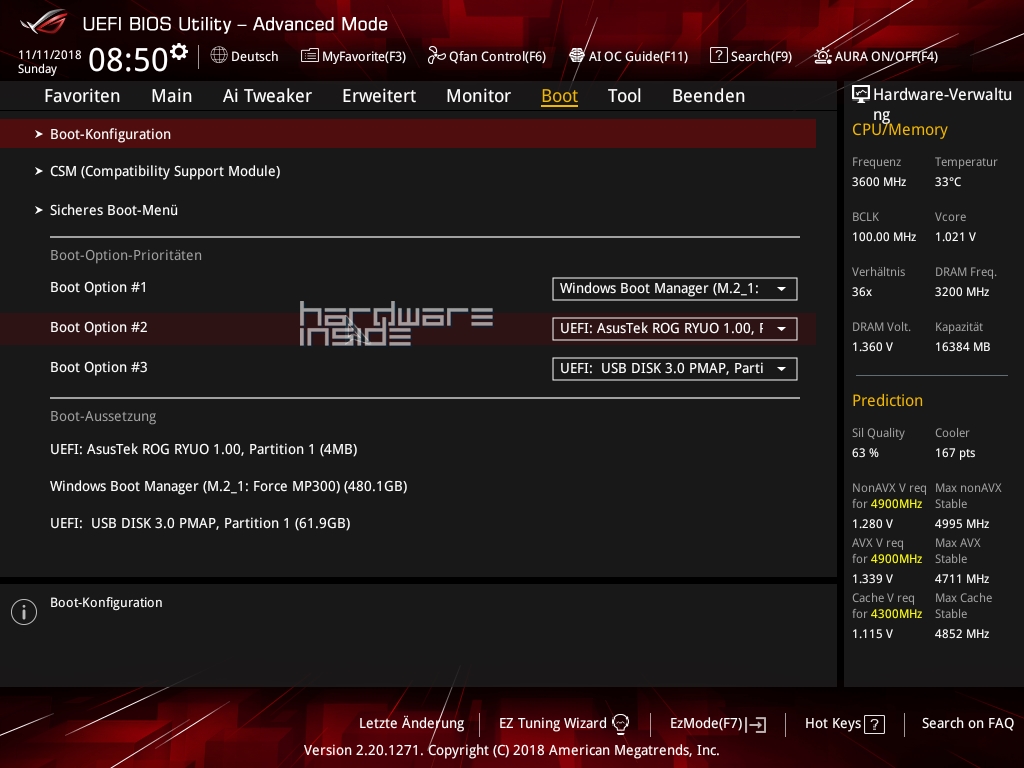Viewport: 1024px width, 768px height.
Task: Open the Boot Option #3 dropdown
Action: [675, 368]
